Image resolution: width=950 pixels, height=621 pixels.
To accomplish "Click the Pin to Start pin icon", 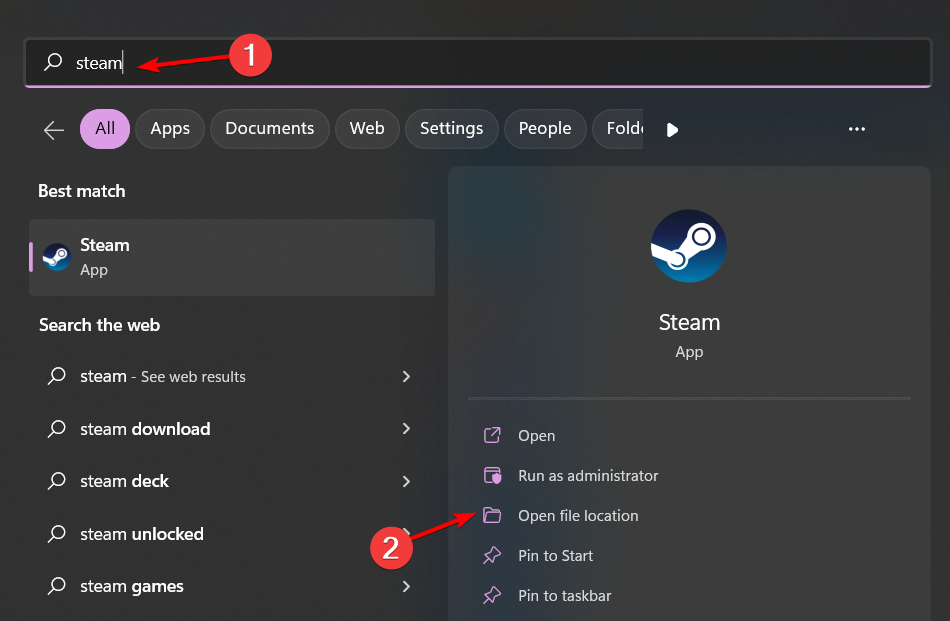I will point(492,555).
